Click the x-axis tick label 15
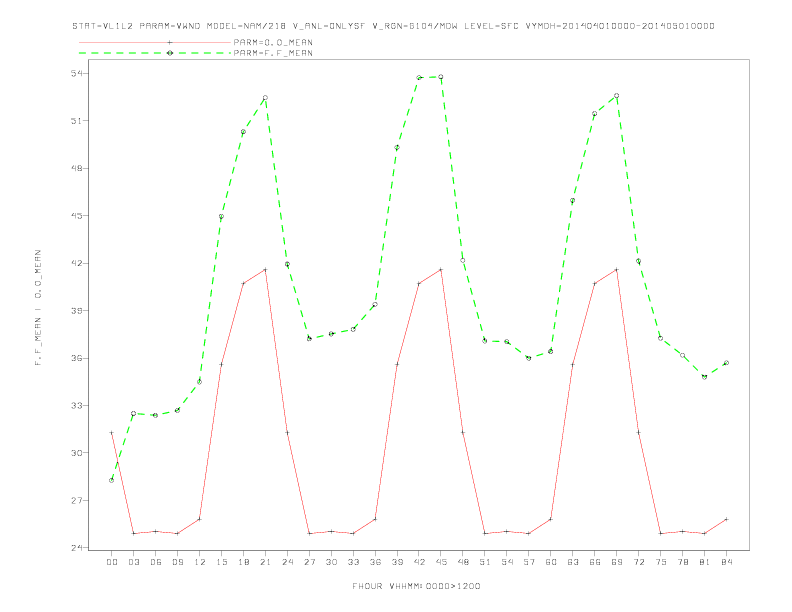This screenshot has height=612, width=792. [x=221, y=562]
